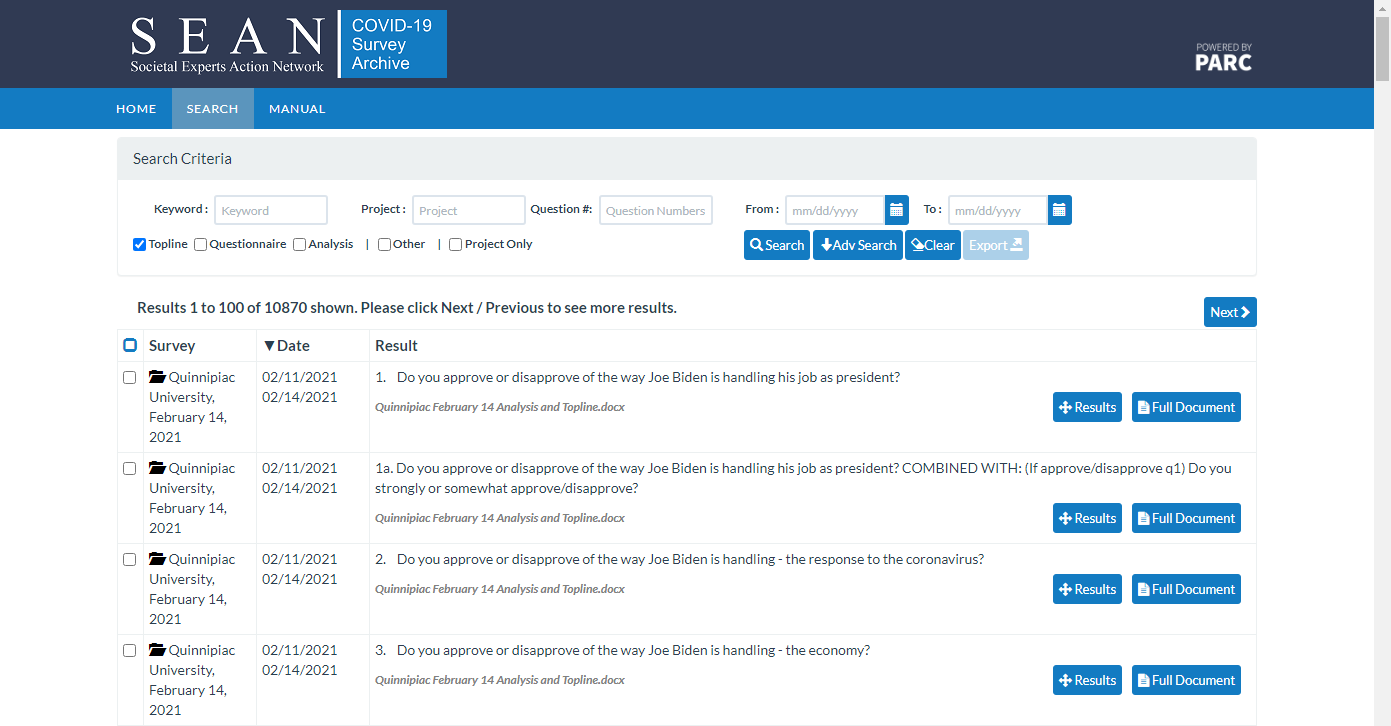Image resolution: width=1391 pixels, height=726 pixels.
Task: Open folder icon for the economy row
Action: [157, 650]
